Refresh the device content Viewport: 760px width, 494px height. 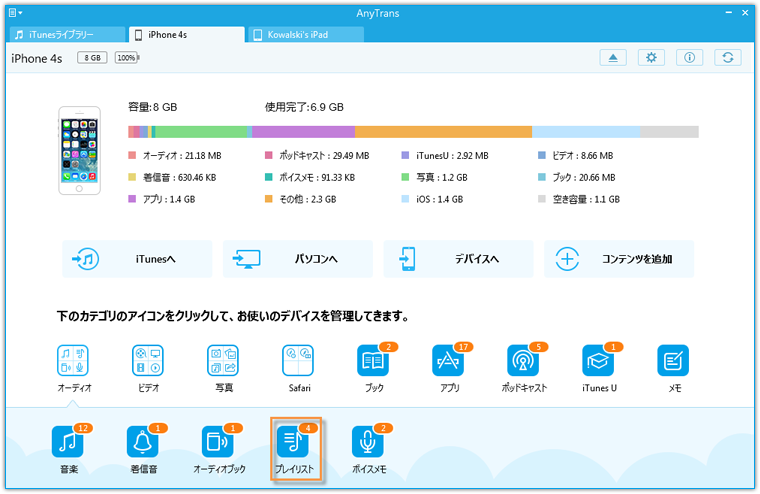point(728,58)
